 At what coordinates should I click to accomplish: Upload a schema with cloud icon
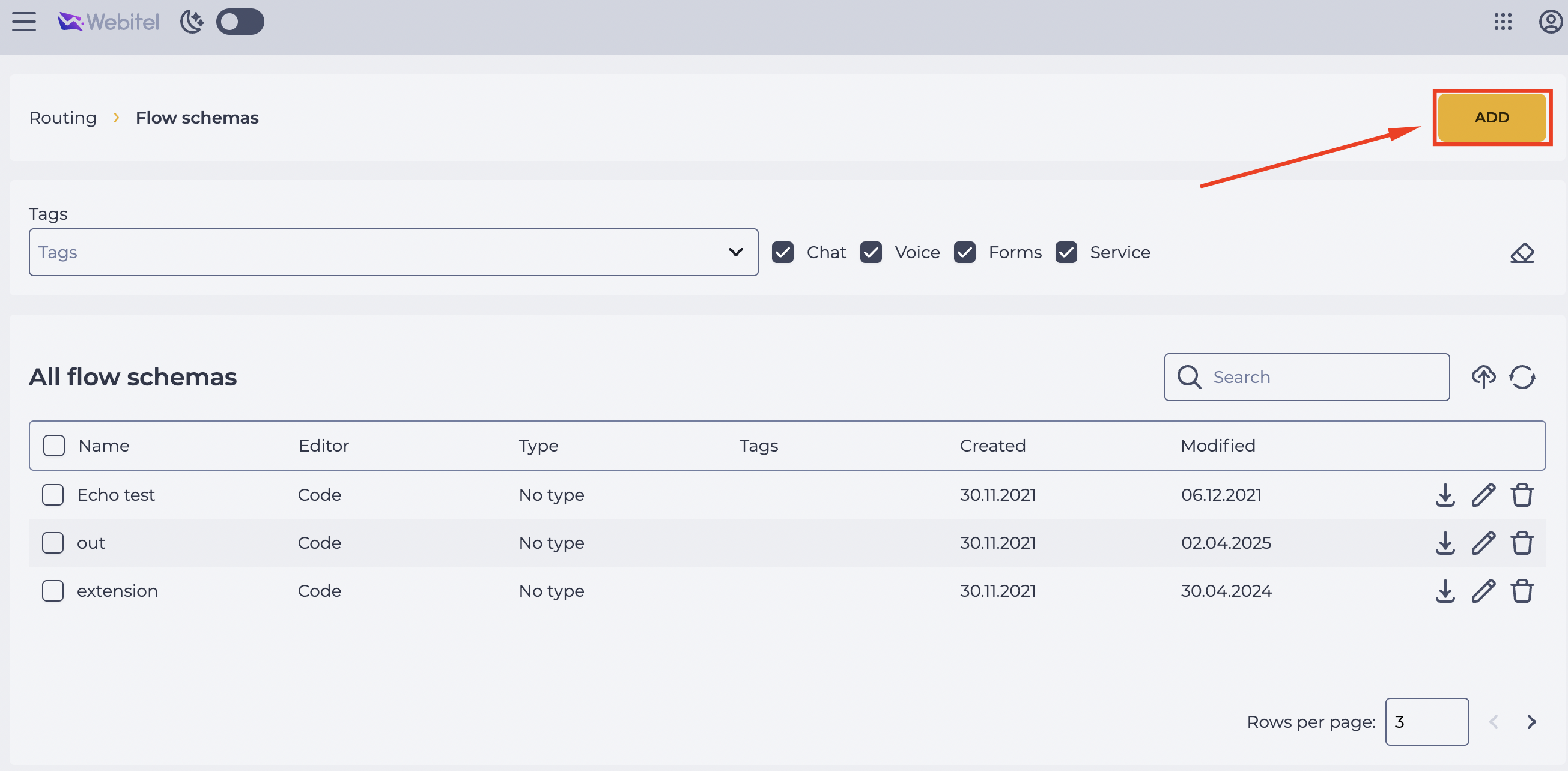point(1483,377)
